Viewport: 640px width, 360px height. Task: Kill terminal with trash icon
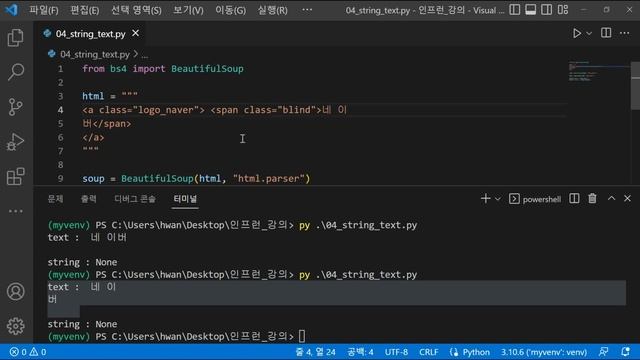(592, 199)
